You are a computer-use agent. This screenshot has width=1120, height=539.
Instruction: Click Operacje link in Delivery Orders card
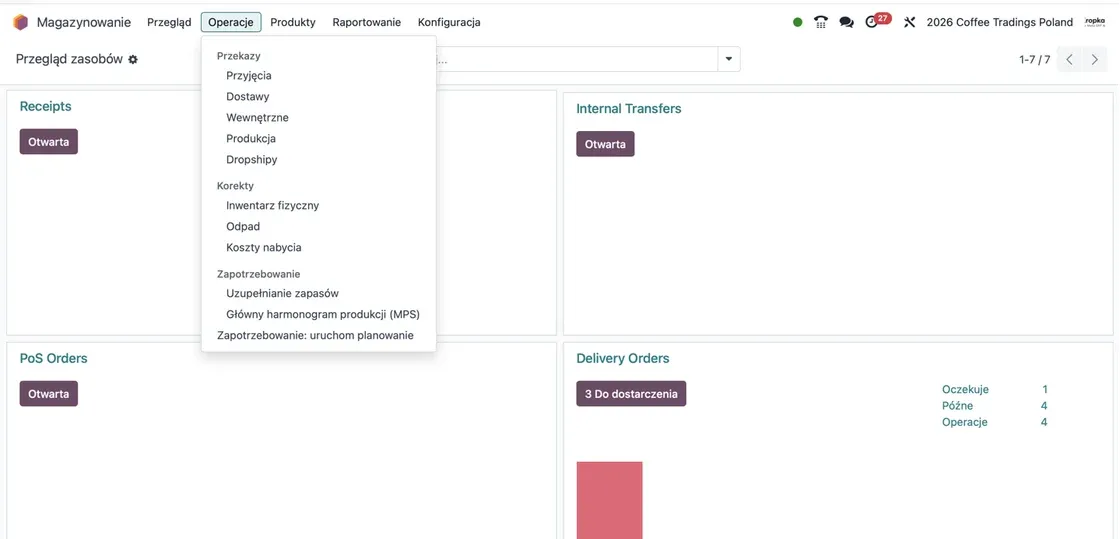click(965, 422)
